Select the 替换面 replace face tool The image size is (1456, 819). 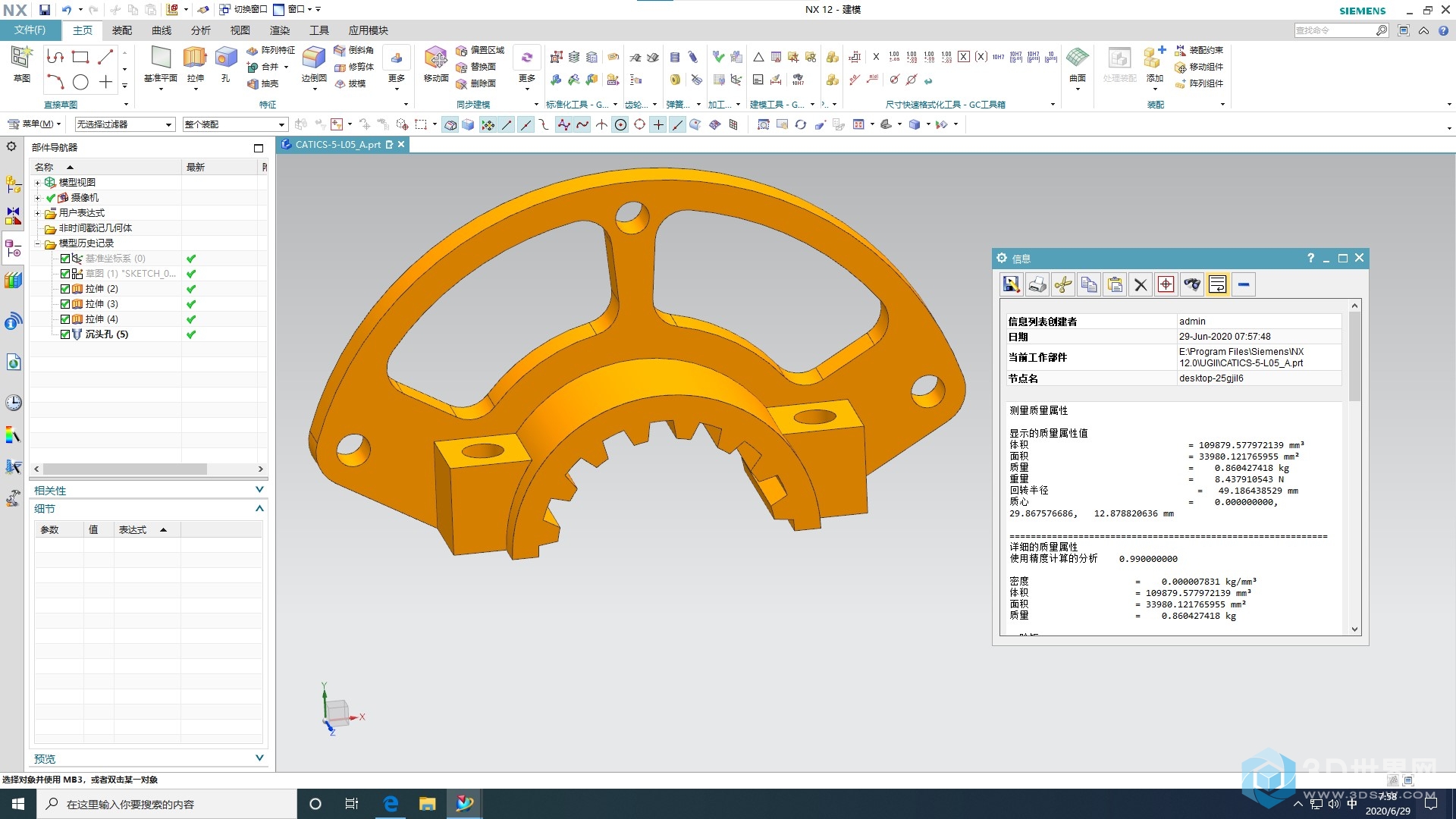[475, 67]
